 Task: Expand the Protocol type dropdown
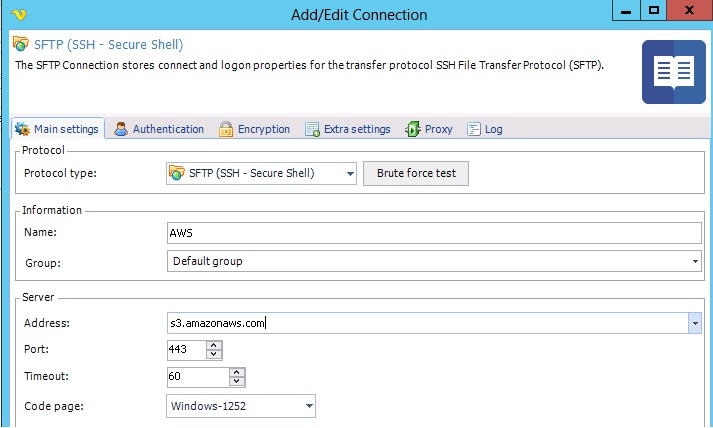coord(350,173)
